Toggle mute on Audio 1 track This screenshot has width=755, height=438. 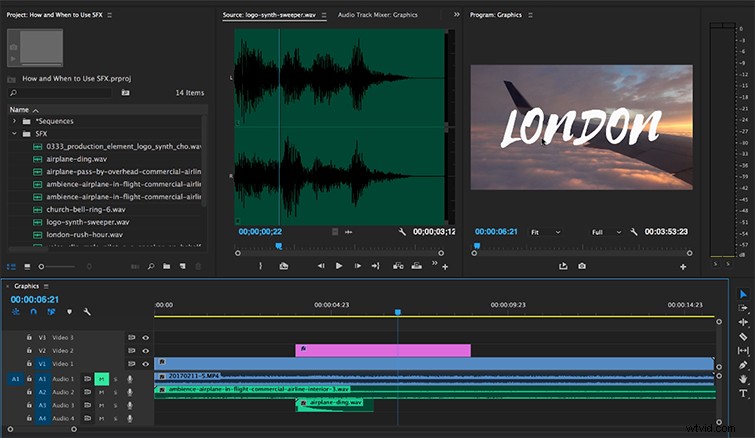tap(102, 379)
